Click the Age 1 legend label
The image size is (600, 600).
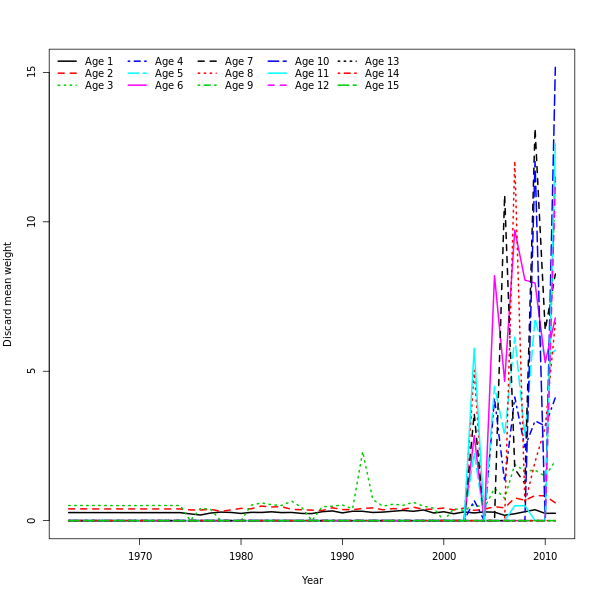click(99, 62)
